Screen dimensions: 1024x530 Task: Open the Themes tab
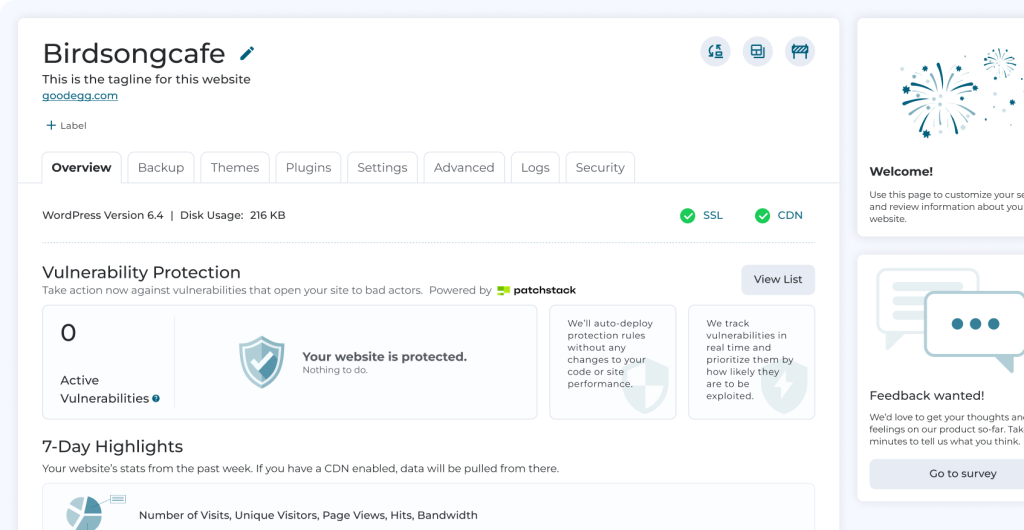click(x=235, y=168)
